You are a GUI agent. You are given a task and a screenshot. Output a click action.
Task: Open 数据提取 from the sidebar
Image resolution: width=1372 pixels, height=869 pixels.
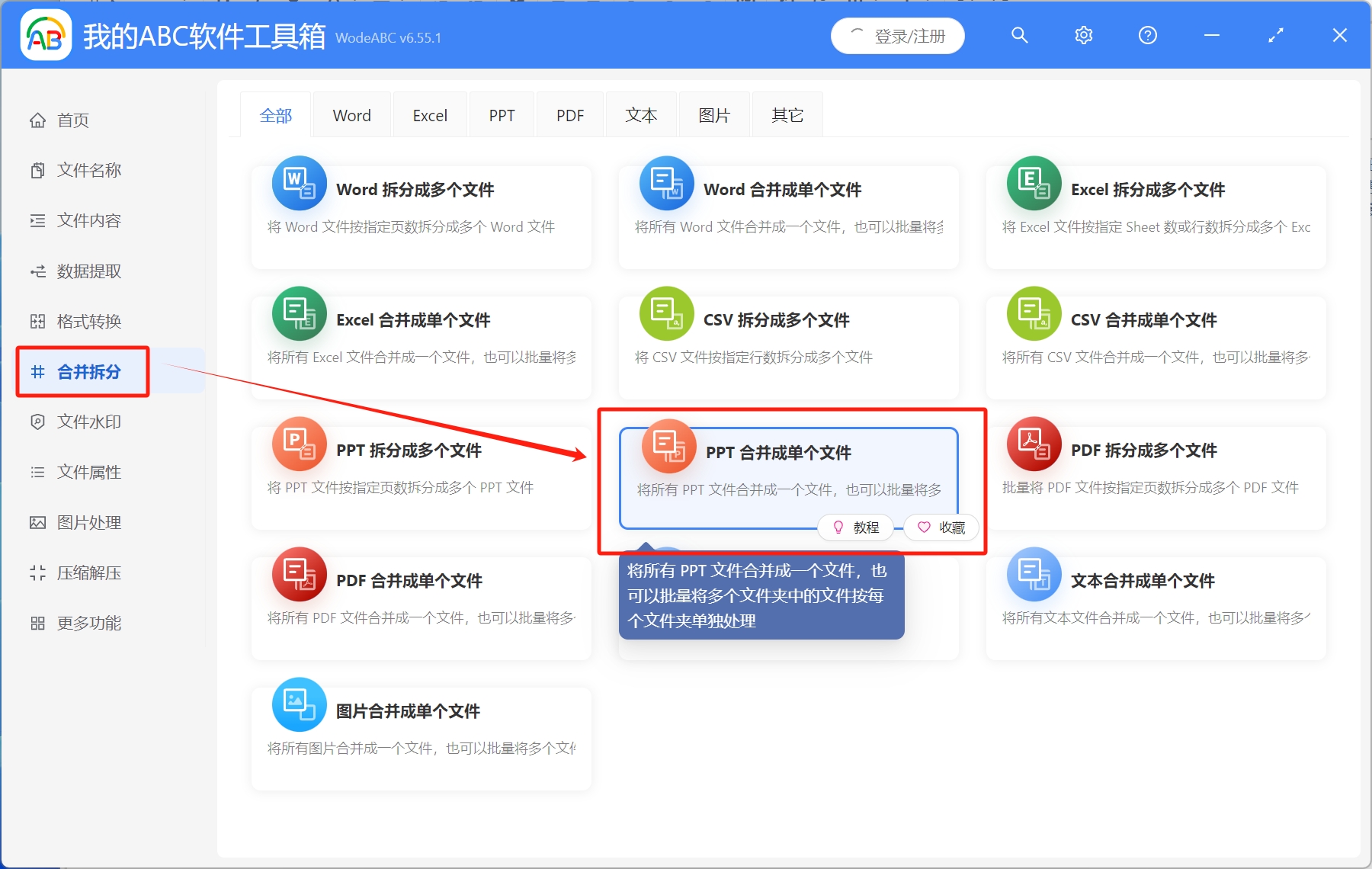[x=86, y=271]
